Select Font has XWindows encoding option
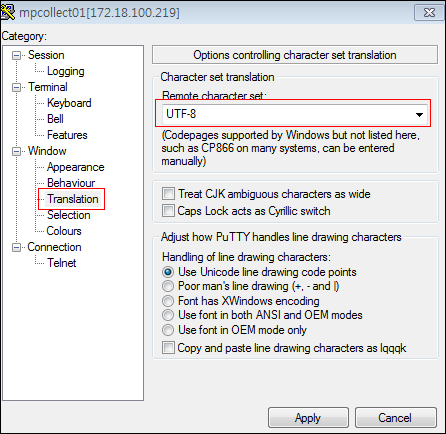 click(x=168, y=301)
